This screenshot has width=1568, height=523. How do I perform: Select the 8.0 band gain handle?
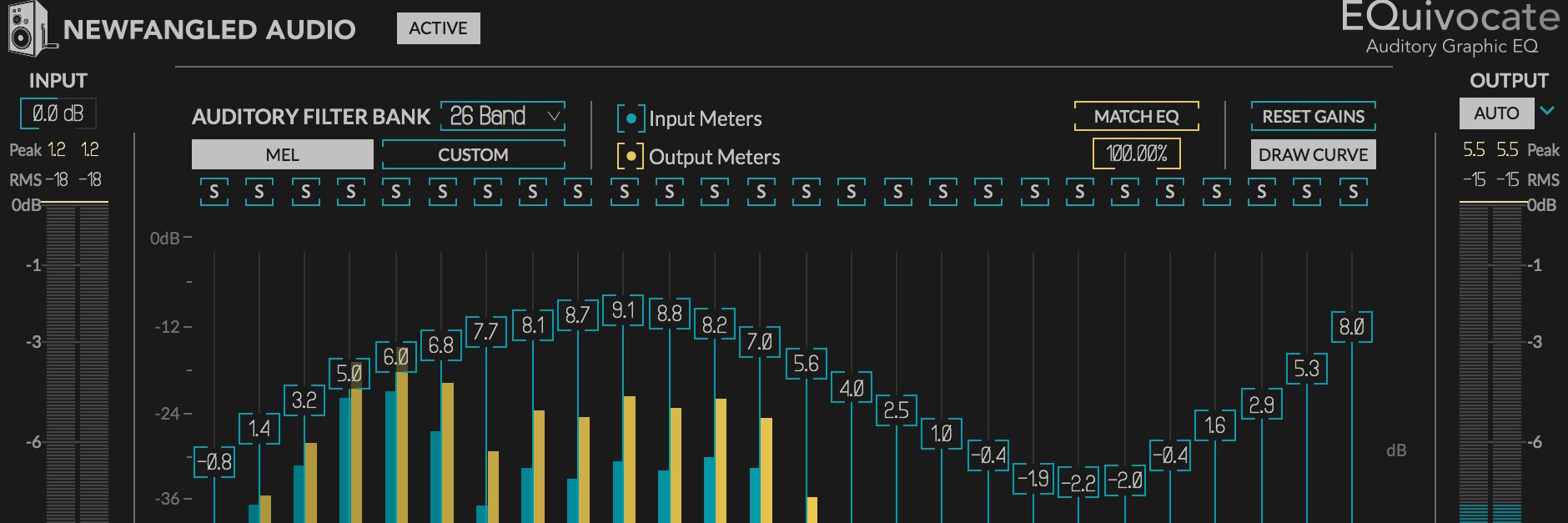1353,327
